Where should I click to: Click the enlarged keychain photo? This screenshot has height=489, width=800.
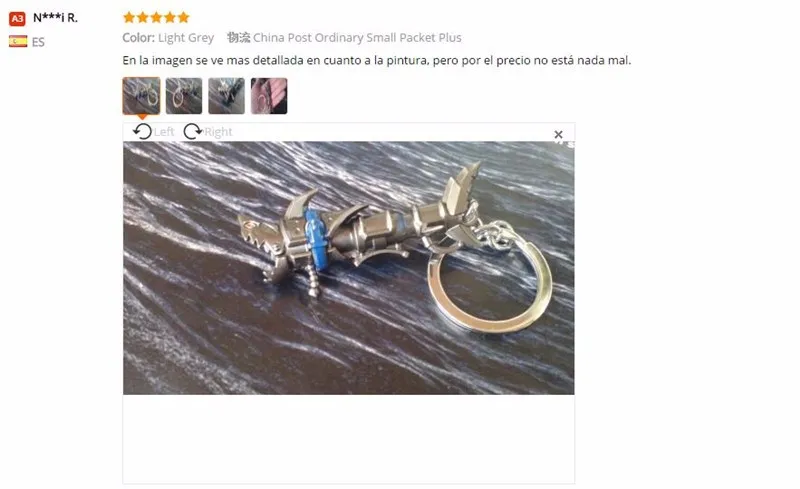[x=348, y=268]
